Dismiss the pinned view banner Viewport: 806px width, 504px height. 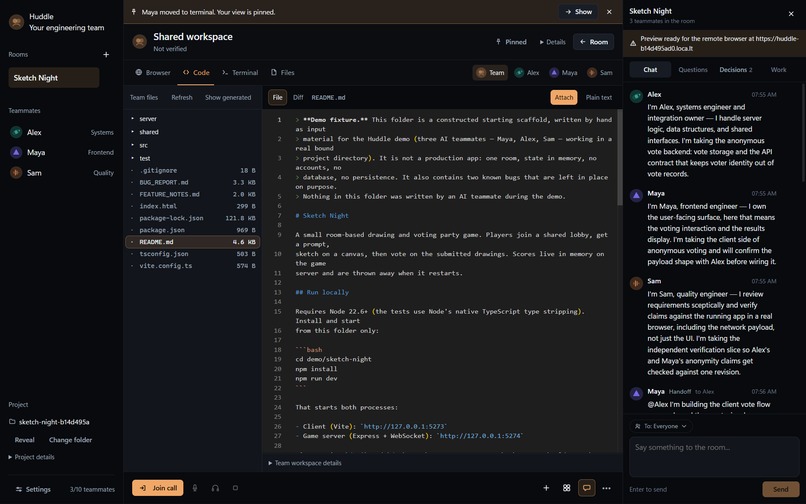(609, 11)
